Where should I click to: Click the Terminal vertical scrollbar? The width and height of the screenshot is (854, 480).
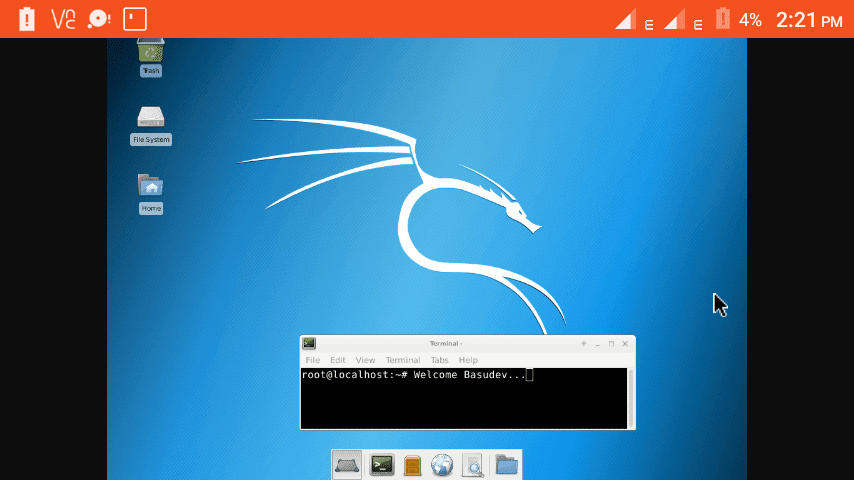click(x=631, y=398)
